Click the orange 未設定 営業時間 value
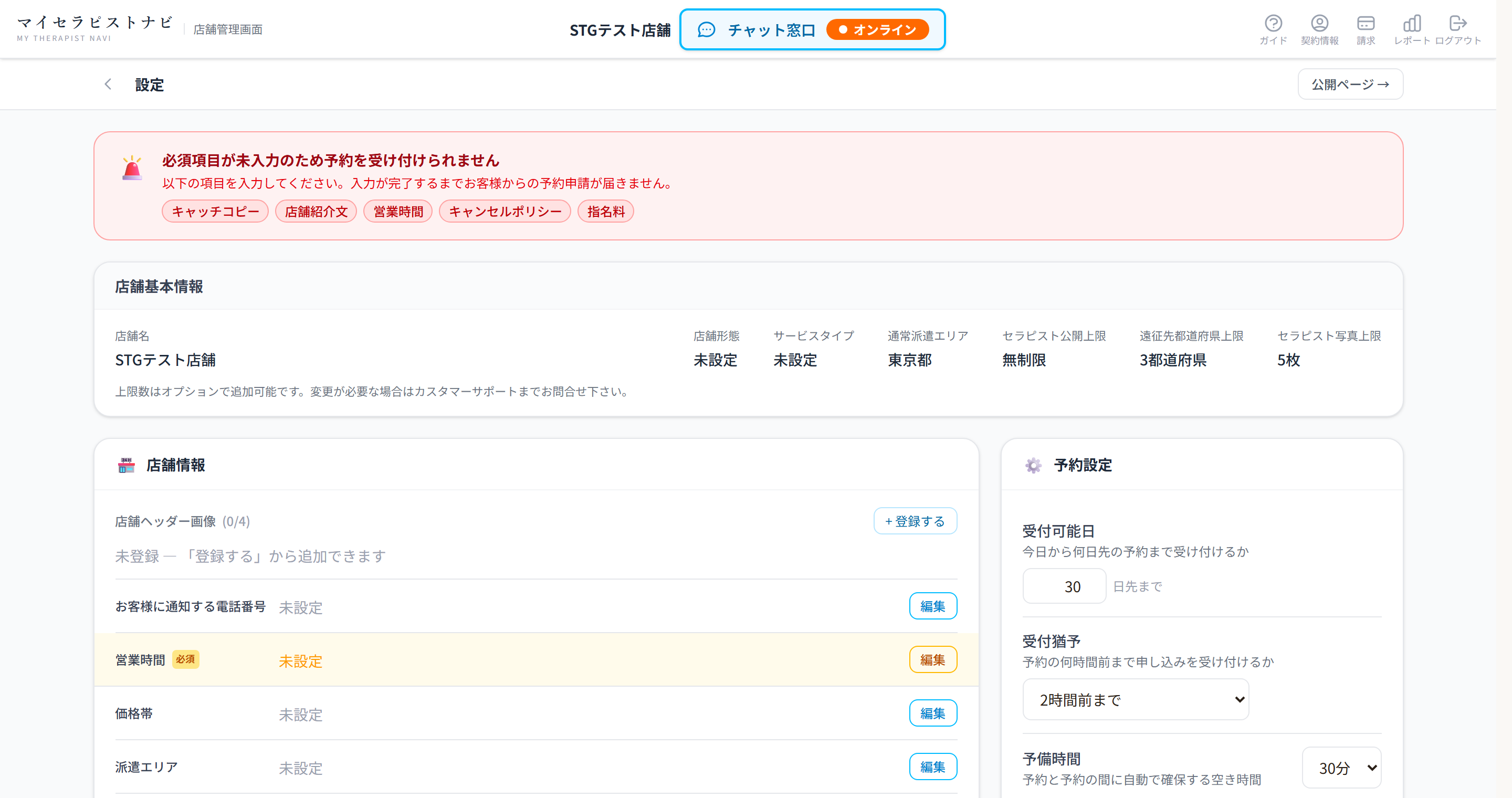The height and width of the screenshot is (798, 1512). point(300,661)
